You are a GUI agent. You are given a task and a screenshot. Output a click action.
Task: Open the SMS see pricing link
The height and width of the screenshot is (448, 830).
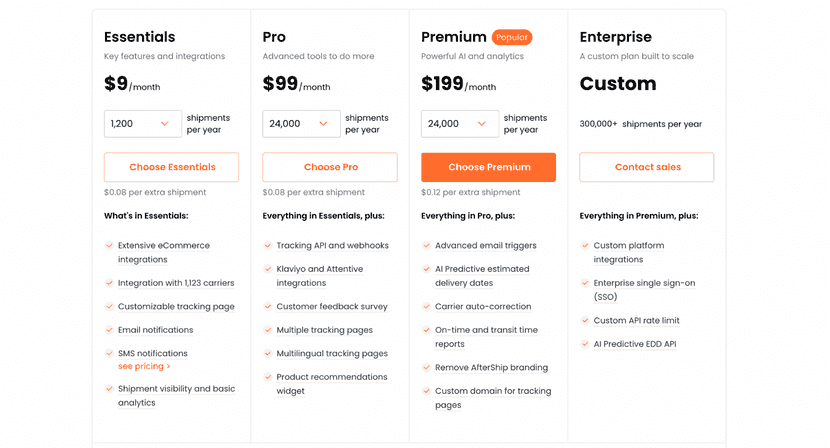click(x=144, y=367)
